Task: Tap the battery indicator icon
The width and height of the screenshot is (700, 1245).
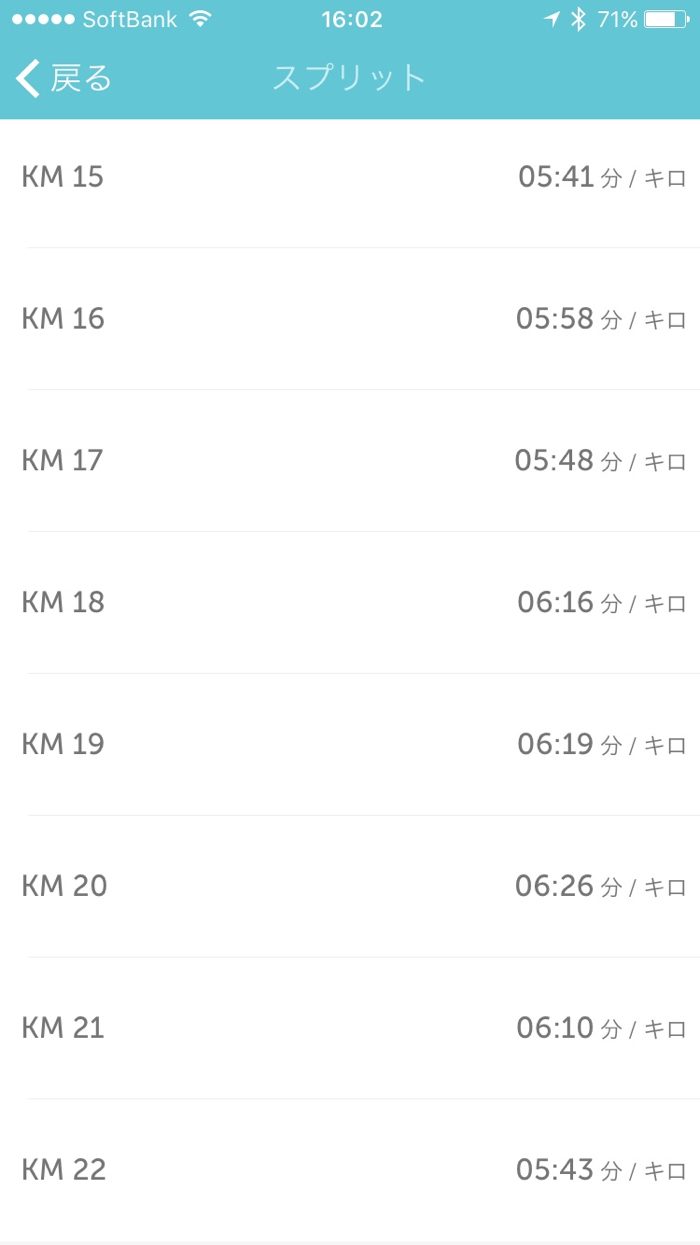Action: [666, 19]
